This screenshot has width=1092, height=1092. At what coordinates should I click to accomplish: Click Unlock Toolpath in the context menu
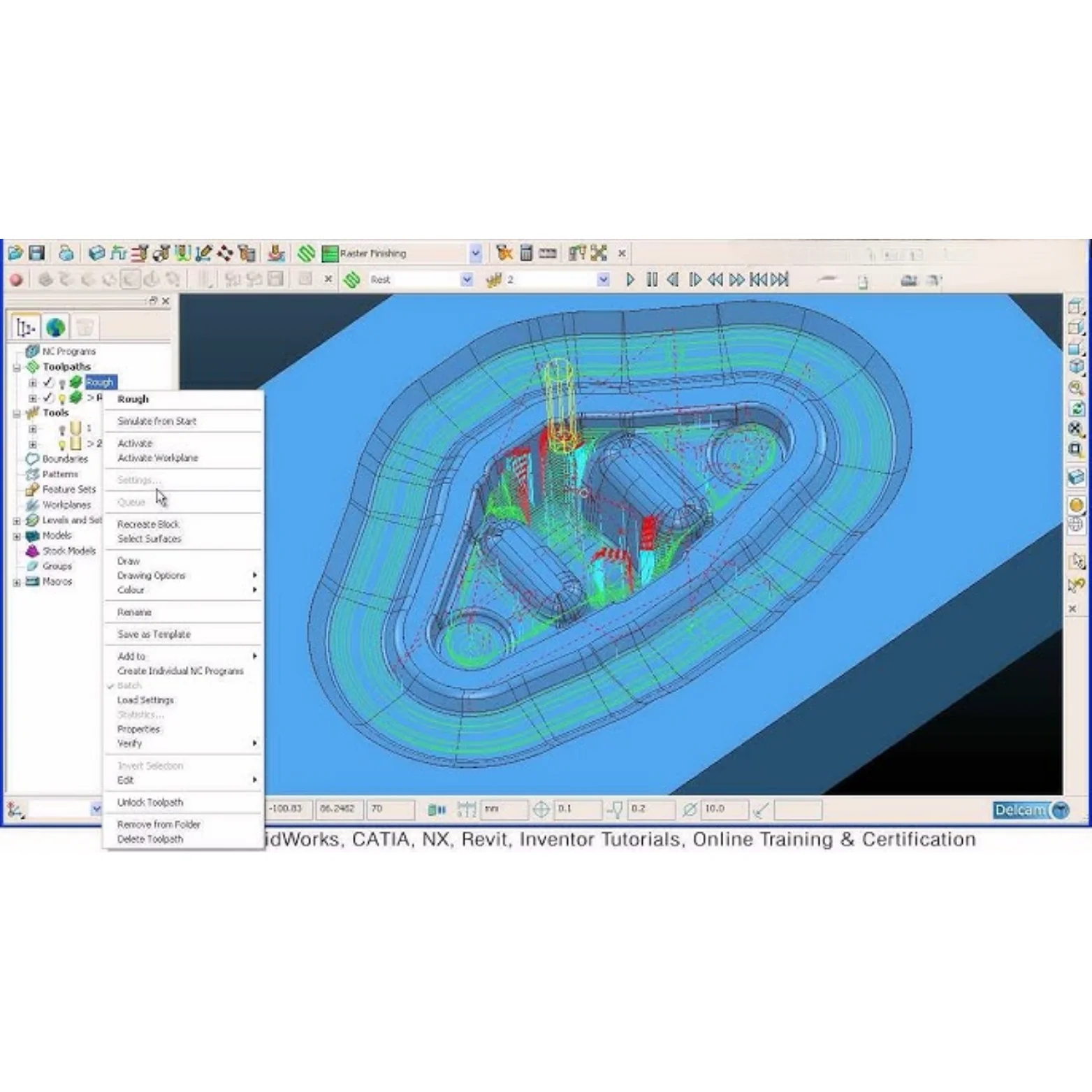click(x=152, y=802)
